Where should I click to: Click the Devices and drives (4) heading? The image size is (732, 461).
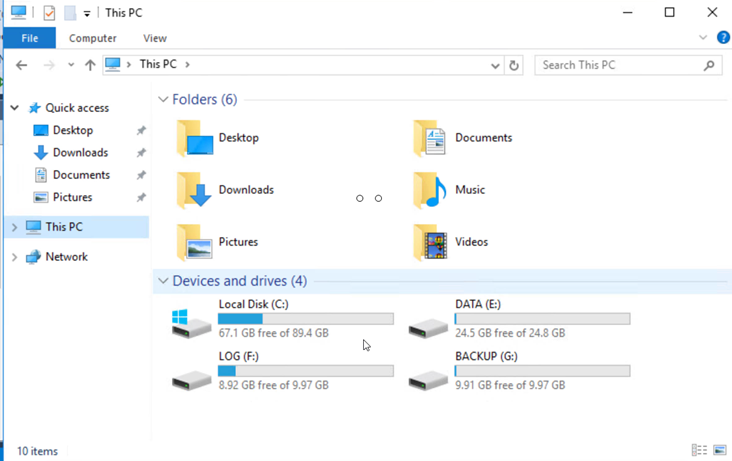pyautogui.click(x=240, y=281)
